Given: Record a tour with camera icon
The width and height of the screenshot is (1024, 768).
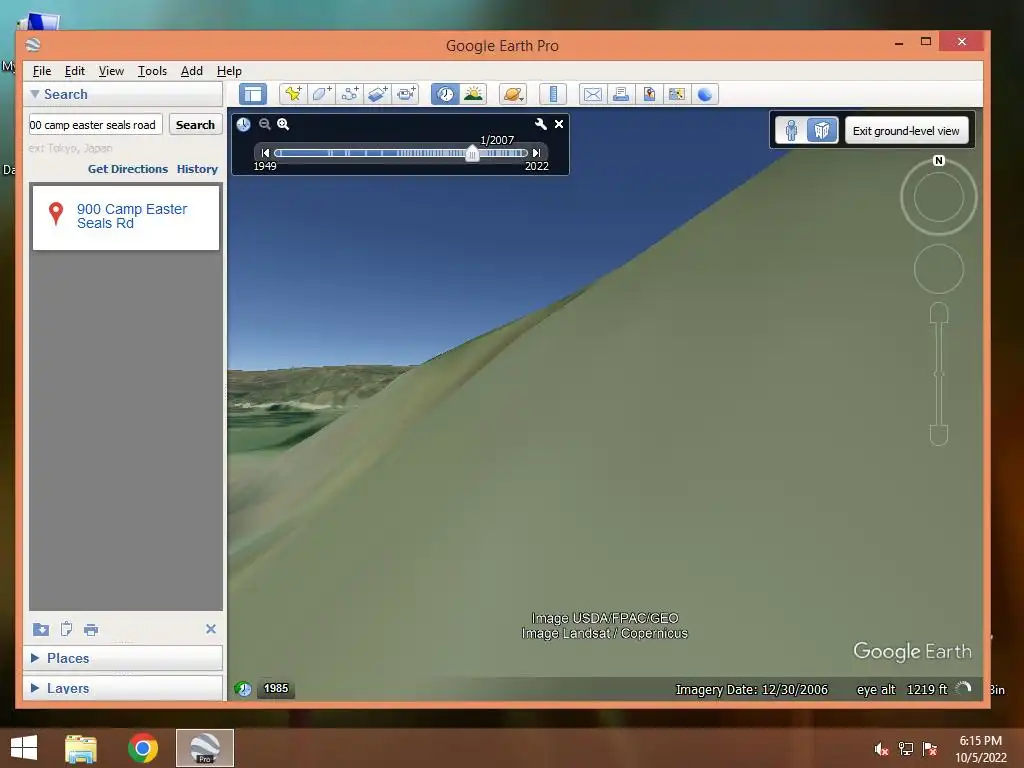Looking at the screenshot, I should (406, 94).
